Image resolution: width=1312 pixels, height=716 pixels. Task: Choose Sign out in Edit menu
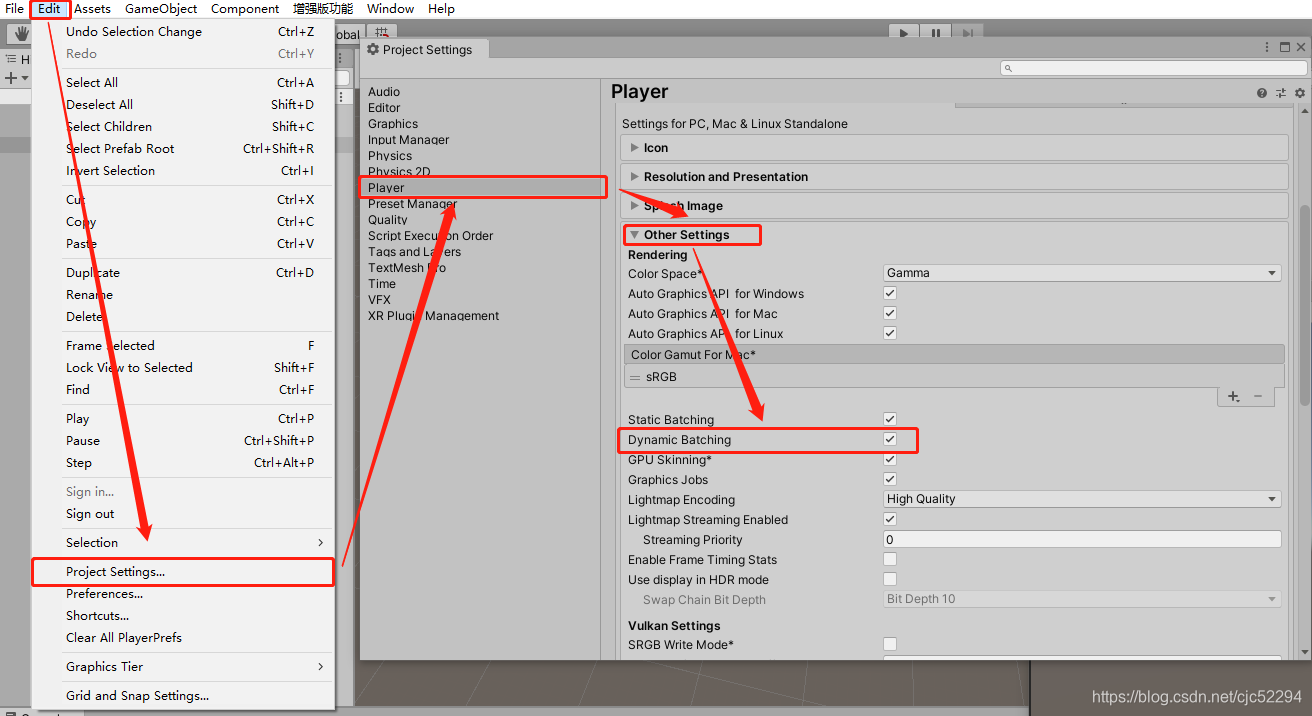coord(183,514)
